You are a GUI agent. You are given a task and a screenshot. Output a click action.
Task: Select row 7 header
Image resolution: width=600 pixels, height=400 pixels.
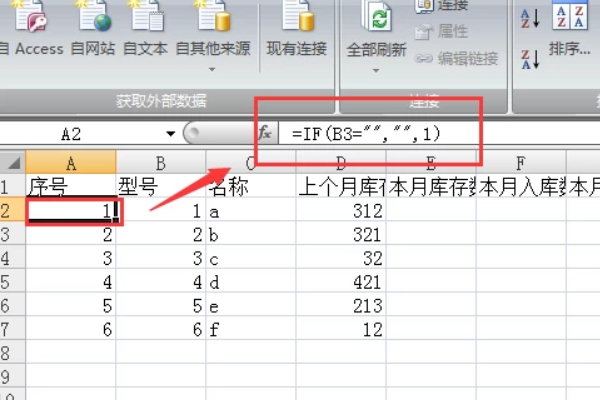point(12,329)
